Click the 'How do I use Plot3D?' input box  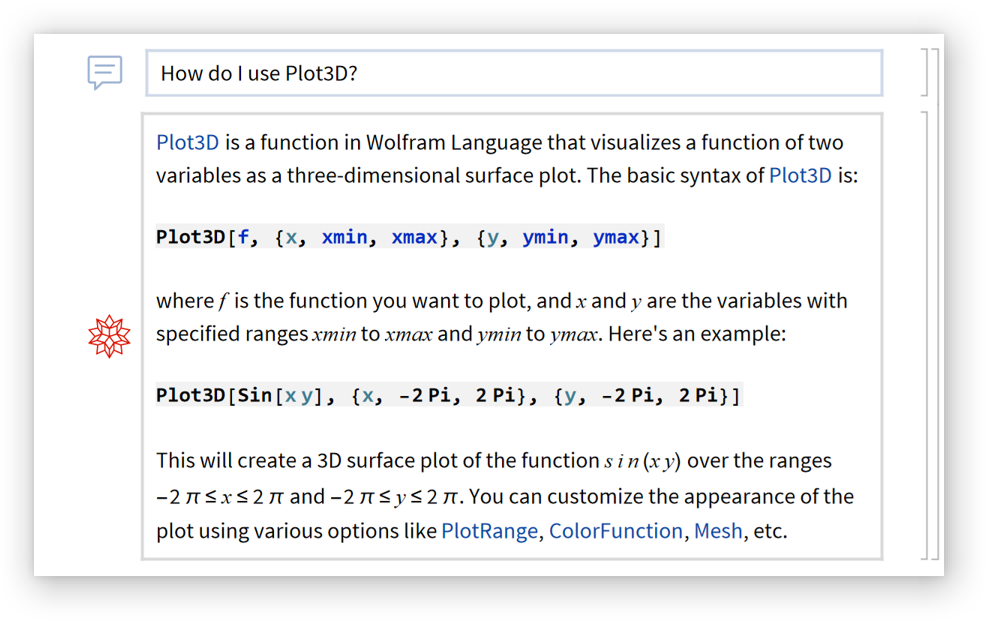[514, 73]
